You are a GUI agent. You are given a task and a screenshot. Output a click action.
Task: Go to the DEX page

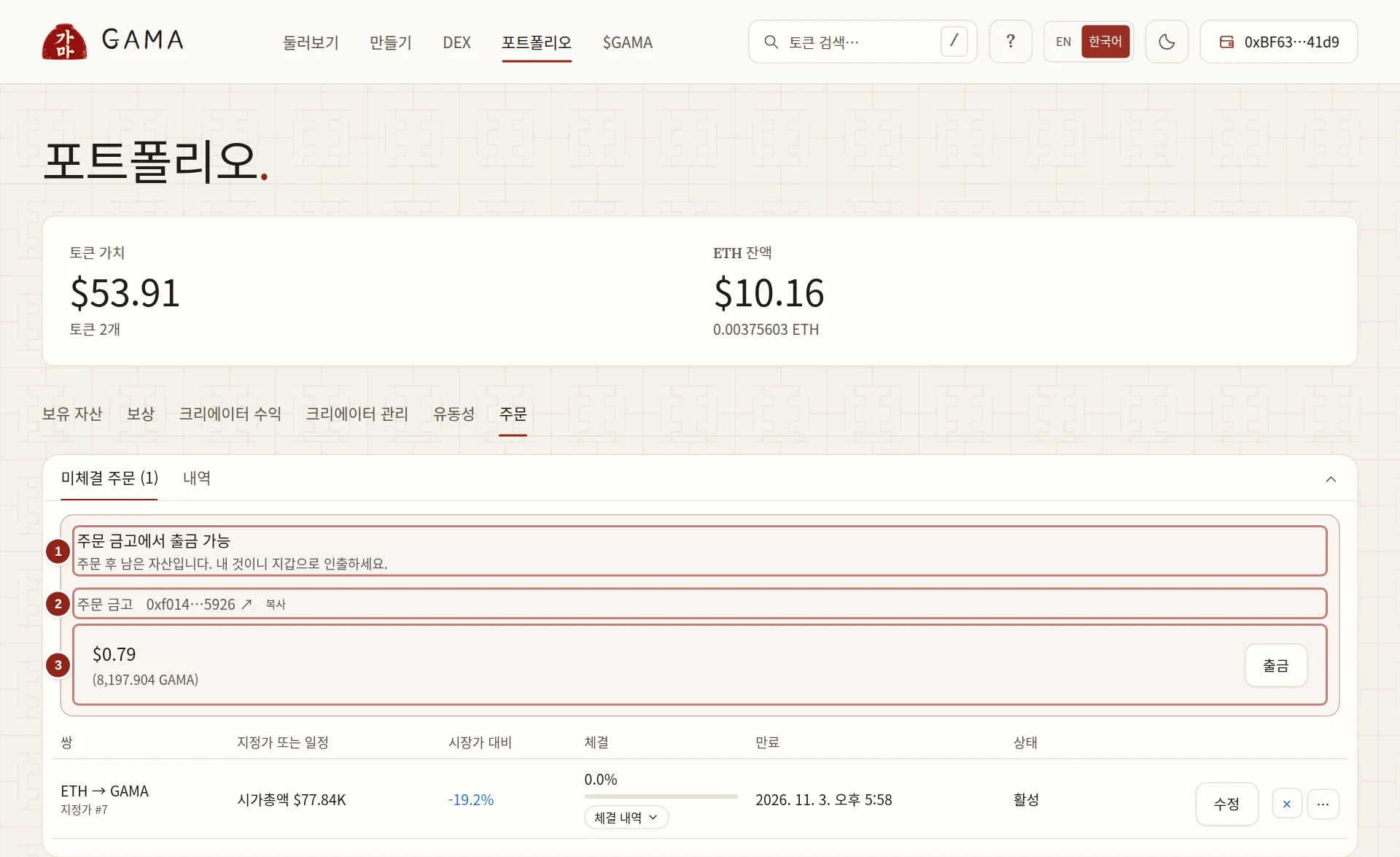click(x=456, y=42)
